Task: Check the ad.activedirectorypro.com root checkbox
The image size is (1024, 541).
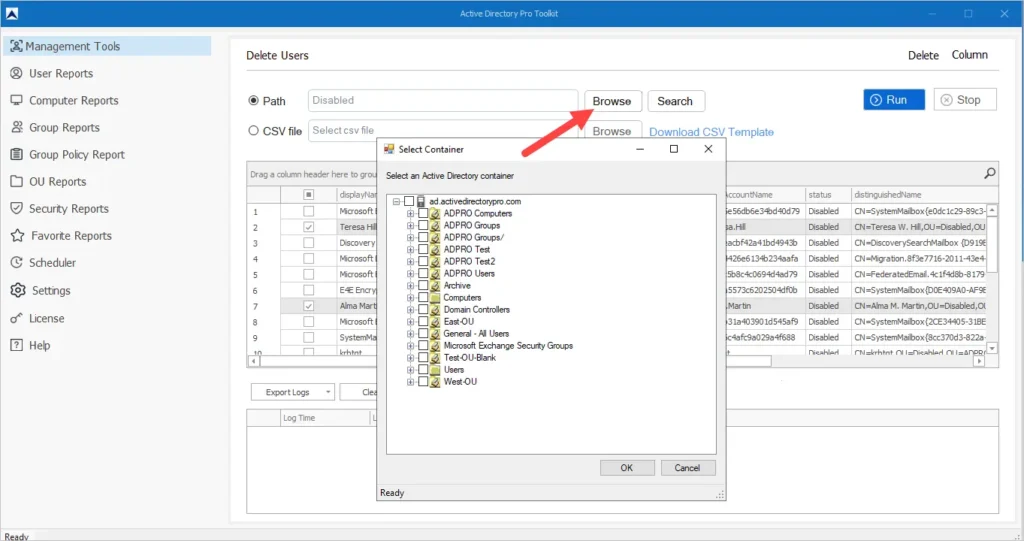Action: click(409, 201)
